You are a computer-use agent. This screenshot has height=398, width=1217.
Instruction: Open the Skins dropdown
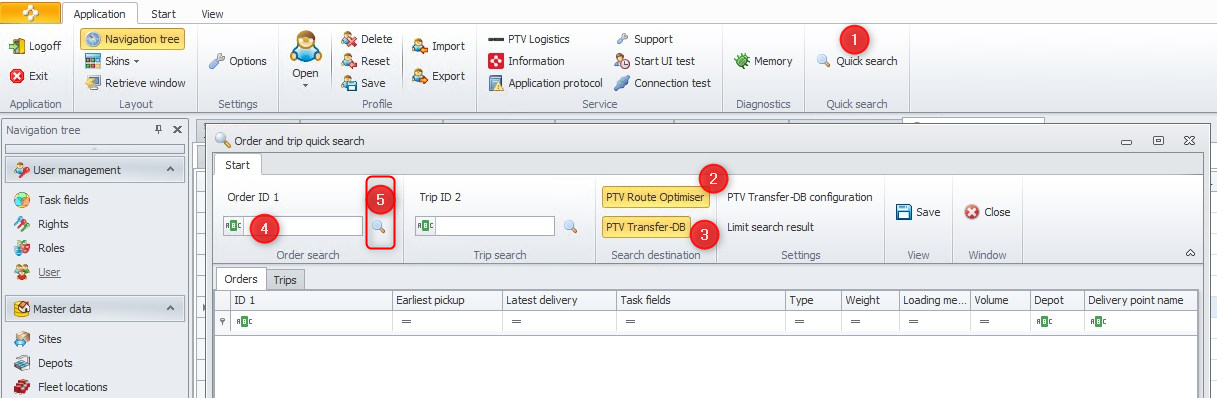tap(113, 61)
